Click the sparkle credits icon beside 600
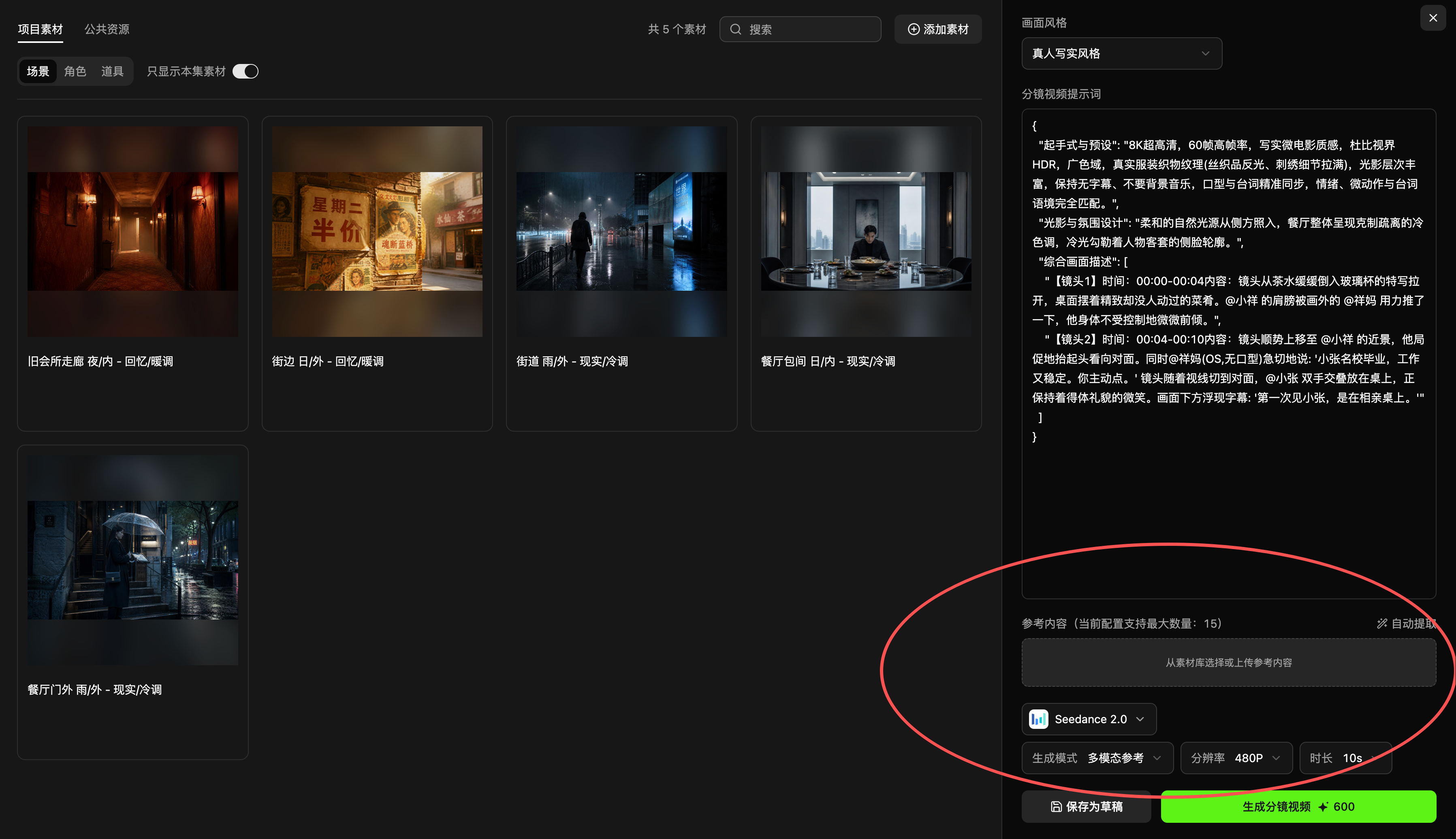Image resolution: width=1456 pixels, height=839 pixels. tap(1323, 807)
